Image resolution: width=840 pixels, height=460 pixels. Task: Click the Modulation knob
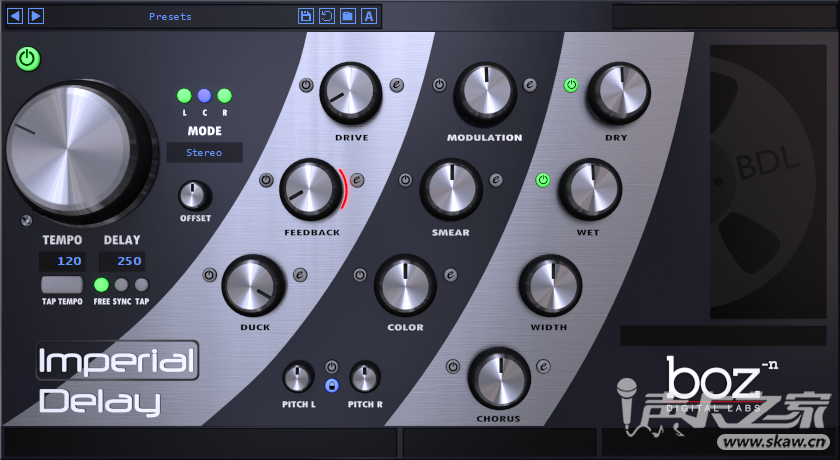[x=485, y=93]
